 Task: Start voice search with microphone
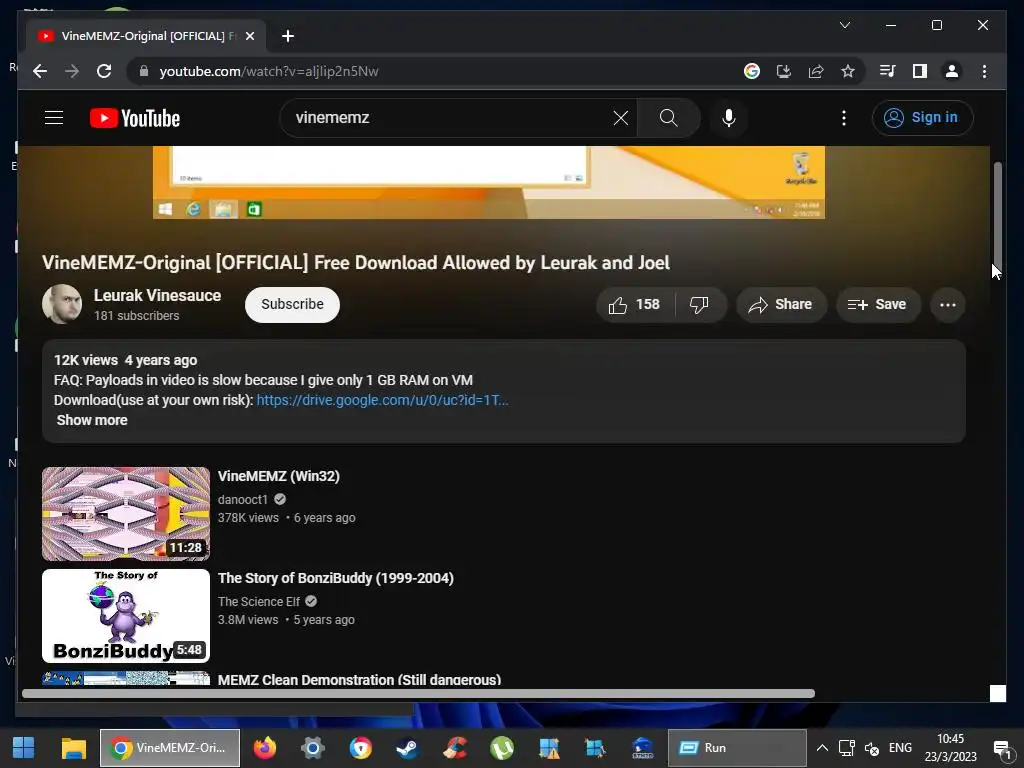click(x=729, y=118)
